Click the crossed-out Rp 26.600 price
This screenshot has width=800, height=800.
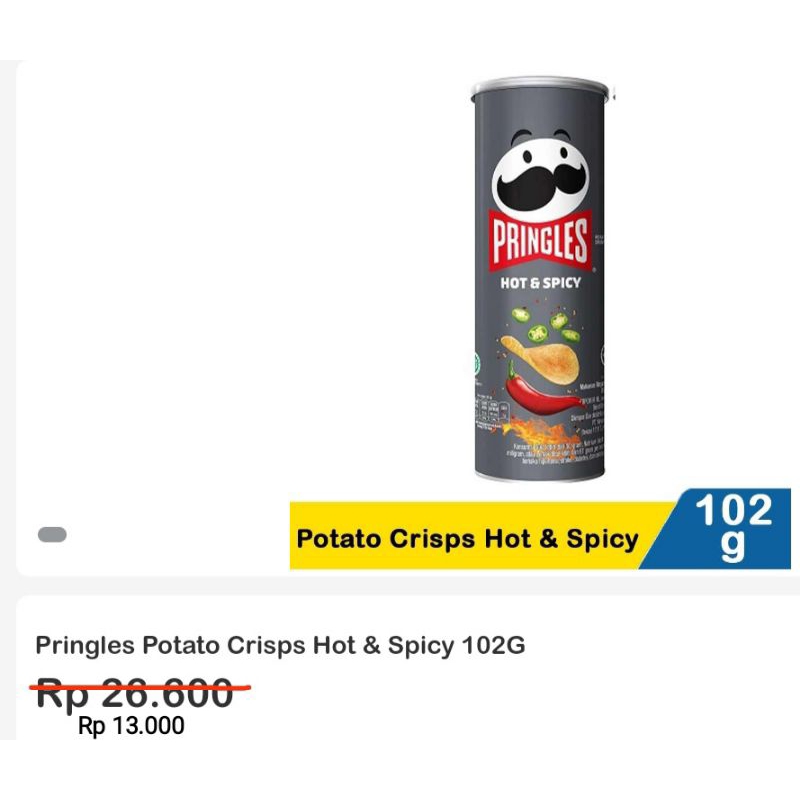tap(135, 693)
